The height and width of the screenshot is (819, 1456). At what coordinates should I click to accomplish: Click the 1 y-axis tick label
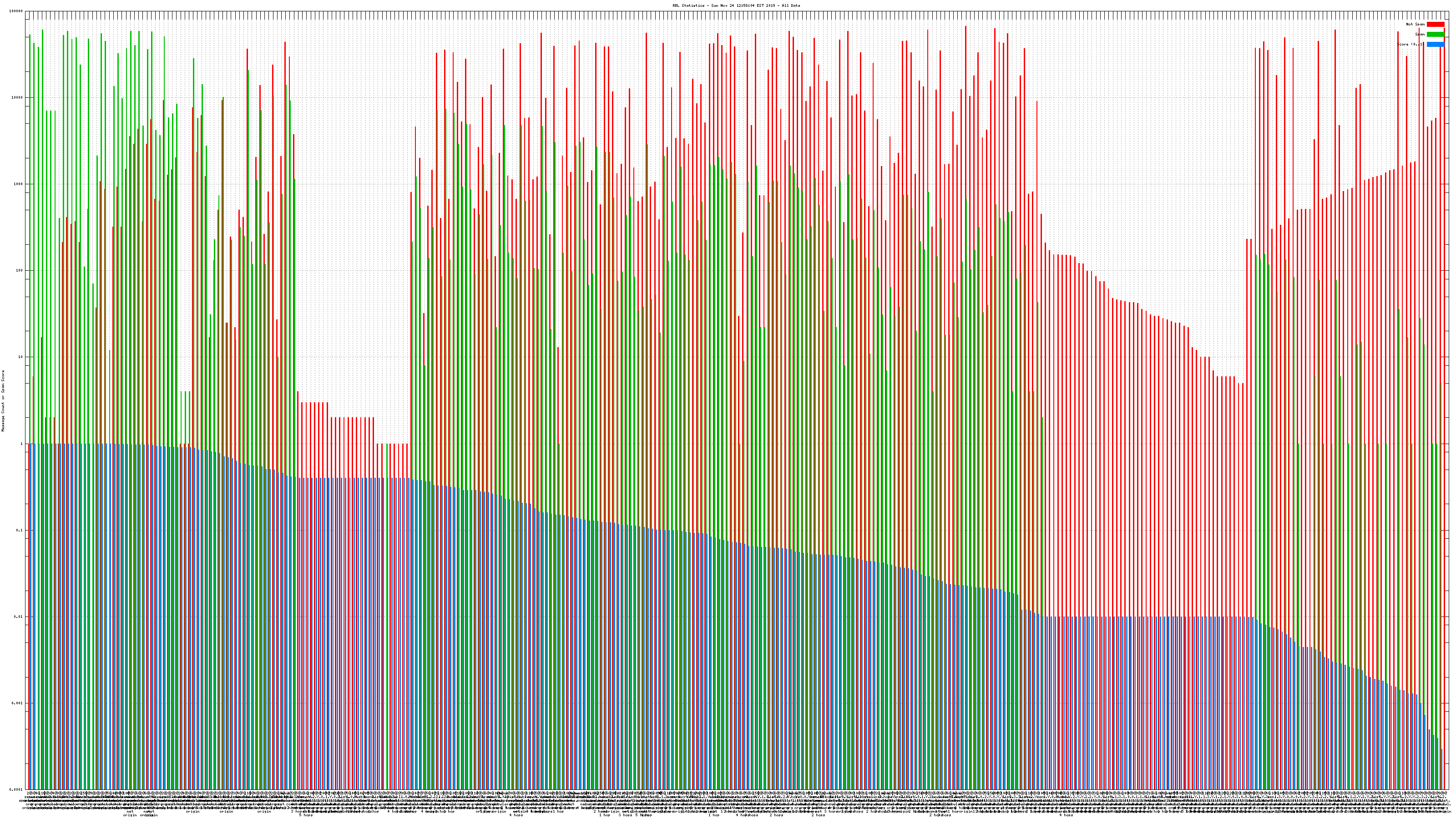pyautogui.click(x=21, y=444)
